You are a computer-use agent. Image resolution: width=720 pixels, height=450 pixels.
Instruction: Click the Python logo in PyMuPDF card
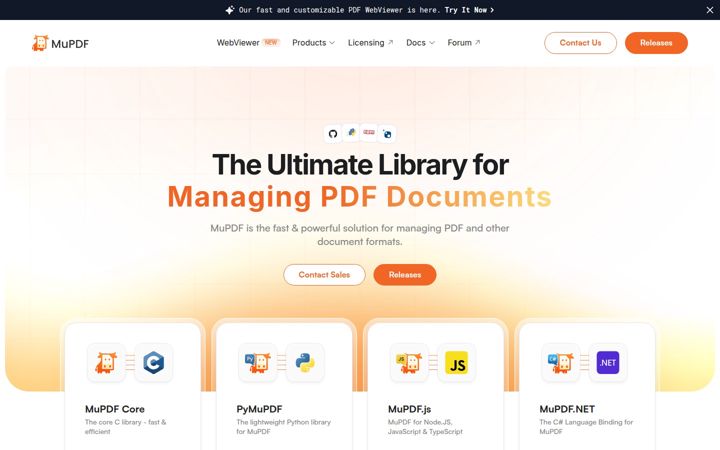tap(305, 363)
